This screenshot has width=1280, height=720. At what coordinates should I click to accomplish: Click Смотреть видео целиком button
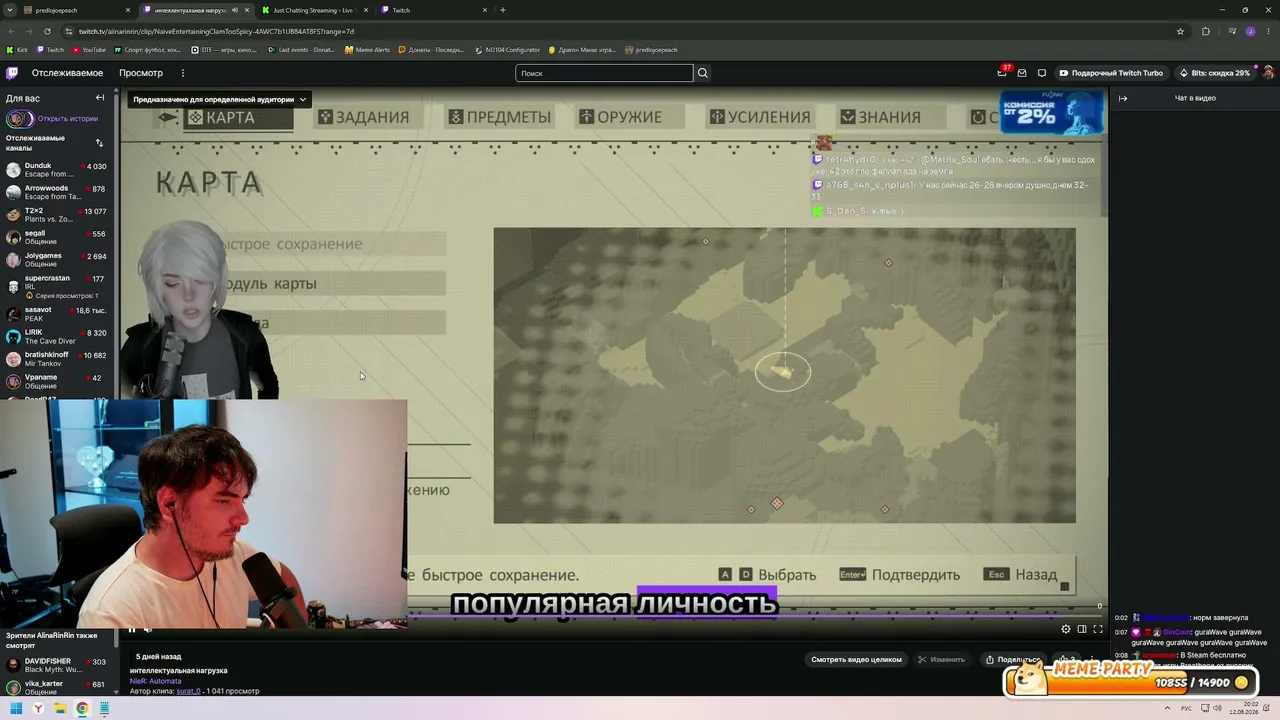(856, 660)
